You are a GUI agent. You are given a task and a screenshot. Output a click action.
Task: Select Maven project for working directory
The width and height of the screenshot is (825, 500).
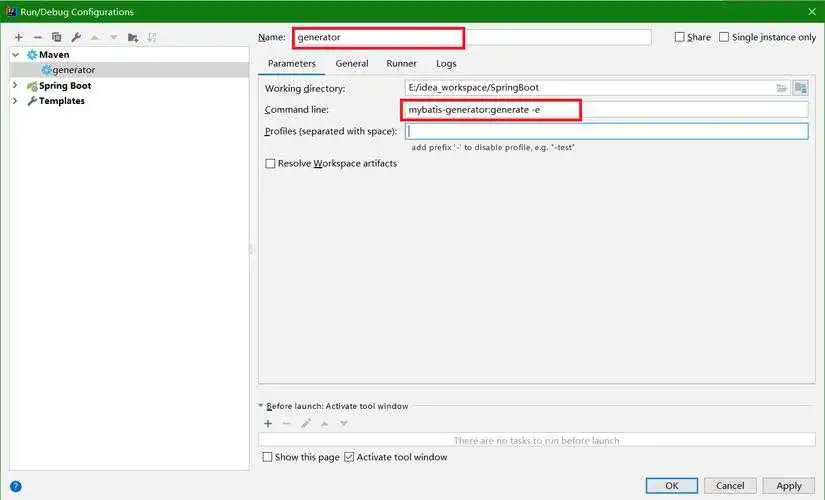(x=800, y=88)
